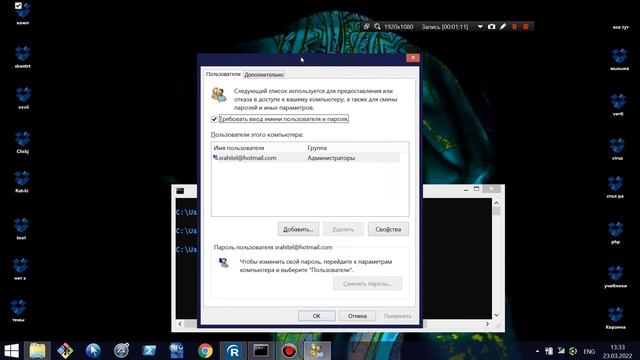
Task: Click console horizontal scrollbar right arrow
Action: [x=487, y=324]
